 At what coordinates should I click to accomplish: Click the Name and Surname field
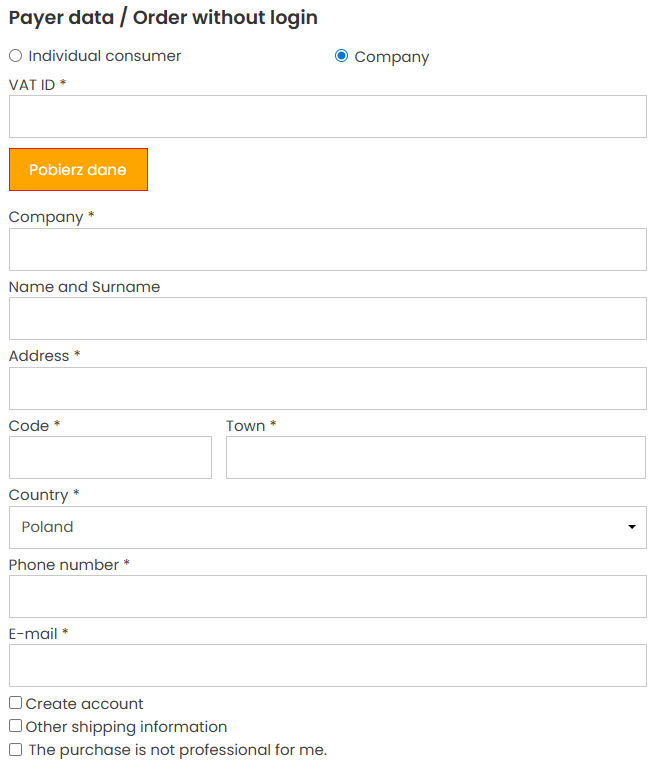coord(328,319)
